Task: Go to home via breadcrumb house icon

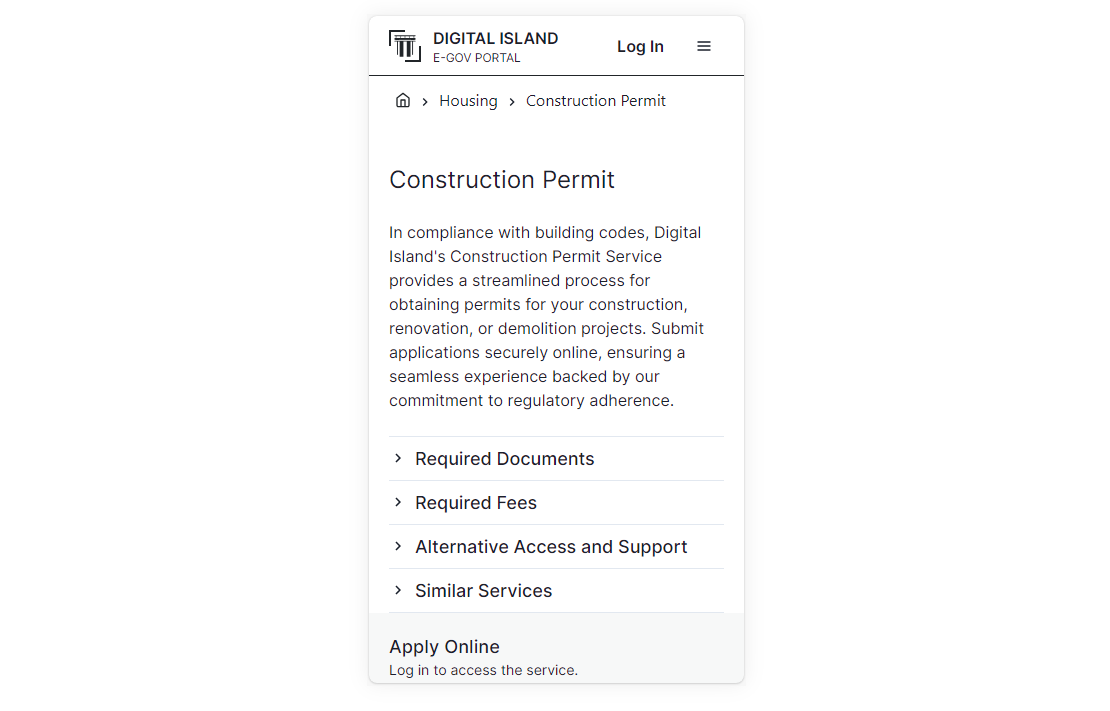Action: pyautogui.click(x=403, y=100)
